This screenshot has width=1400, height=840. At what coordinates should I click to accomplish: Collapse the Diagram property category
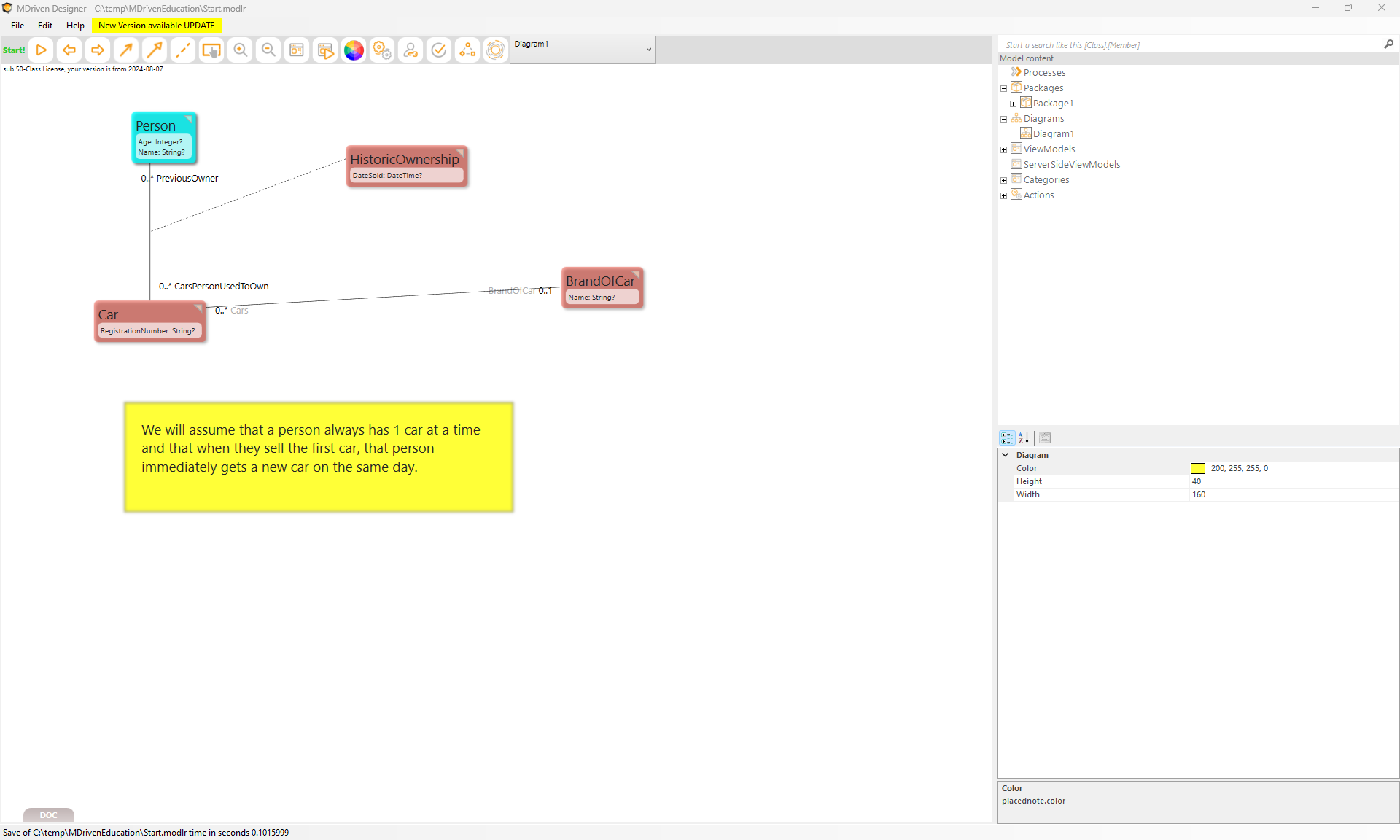pos(1006,455)
